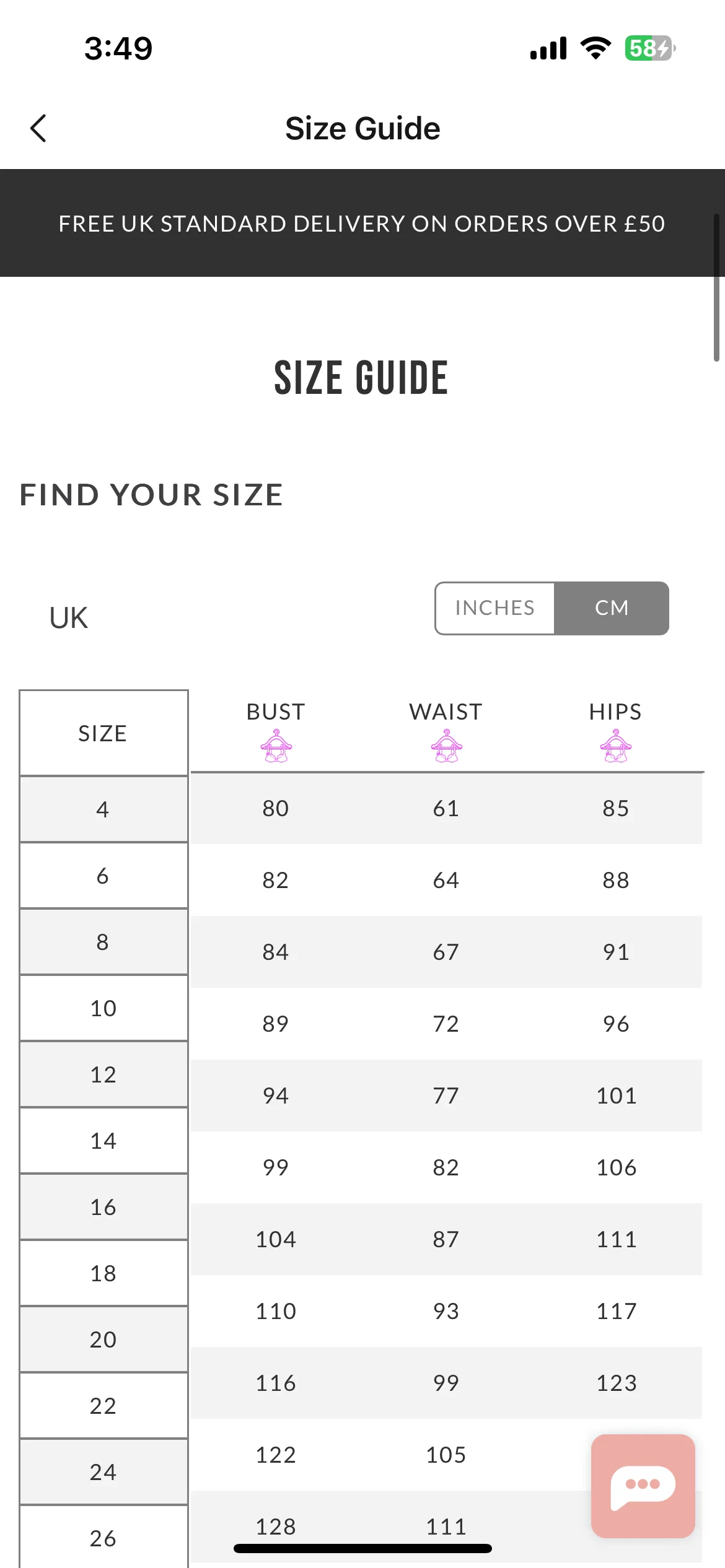The image size is (725, 1568).
Task: Tap the battery status icon
Action: pyautogui.click(x=650, y=48)
